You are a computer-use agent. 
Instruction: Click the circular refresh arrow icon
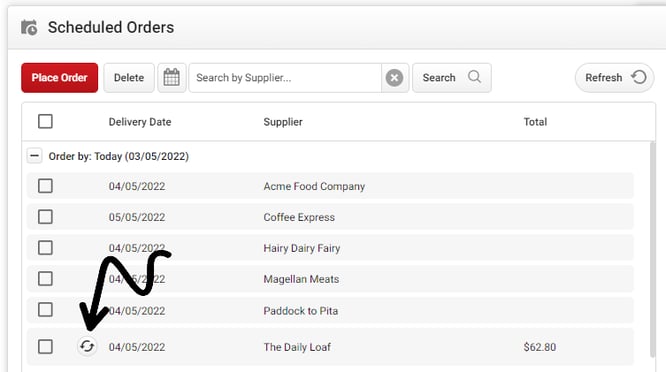(639, 77)
